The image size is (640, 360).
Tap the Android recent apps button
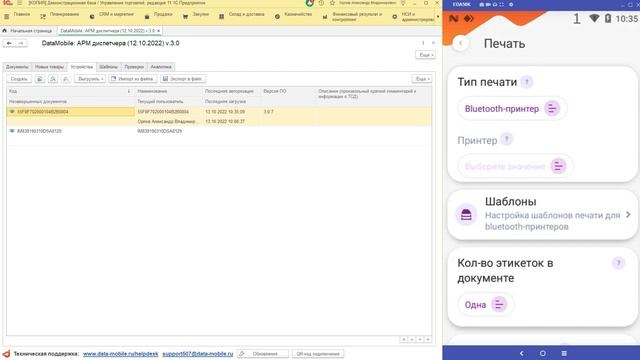(x=564, y=353)
